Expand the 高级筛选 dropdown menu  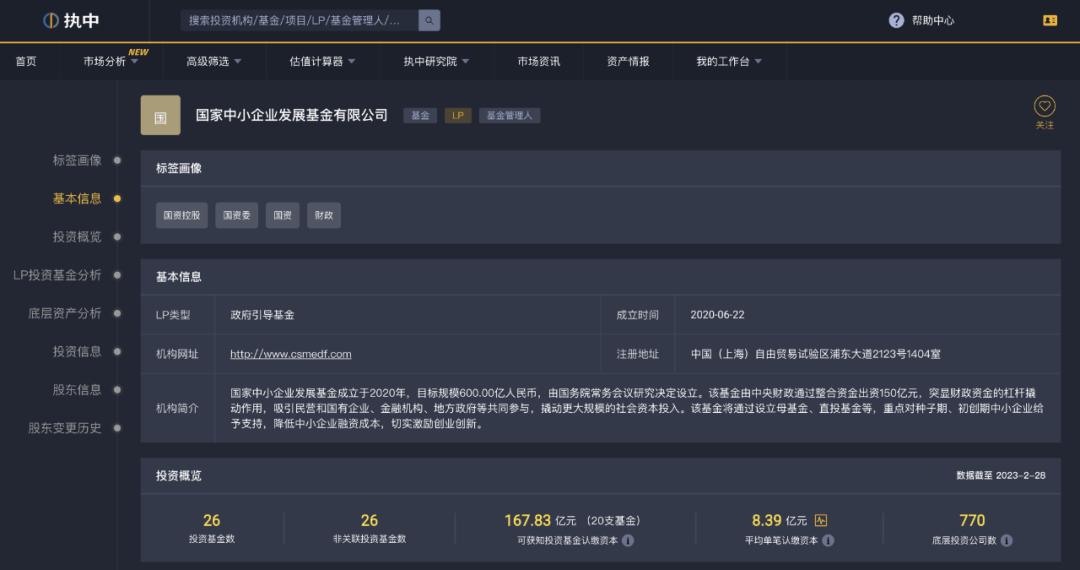point(214,61)
